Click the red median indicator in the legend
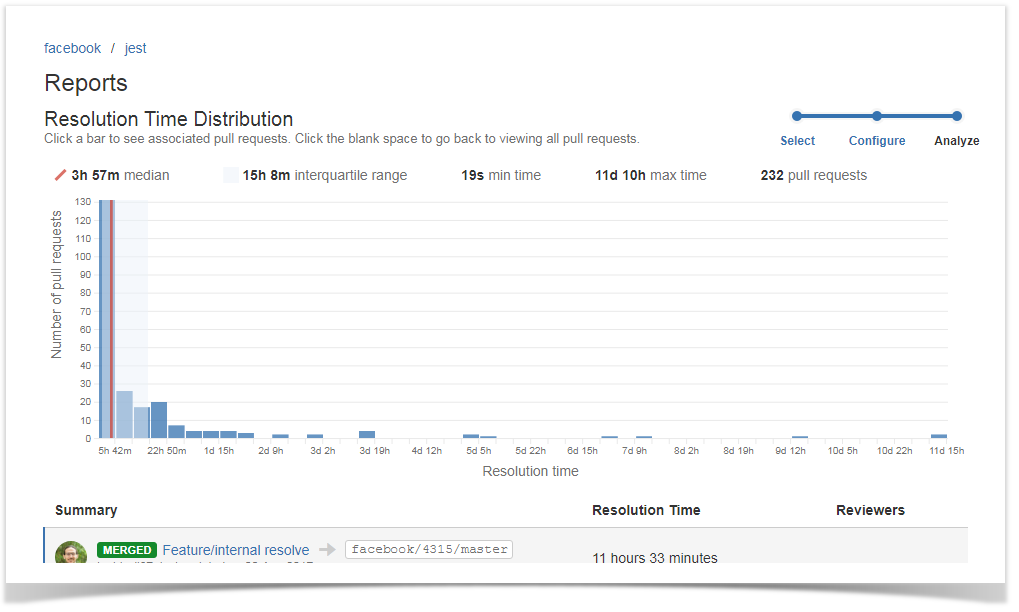The image size is (1019, 612). tap(58, 174)
